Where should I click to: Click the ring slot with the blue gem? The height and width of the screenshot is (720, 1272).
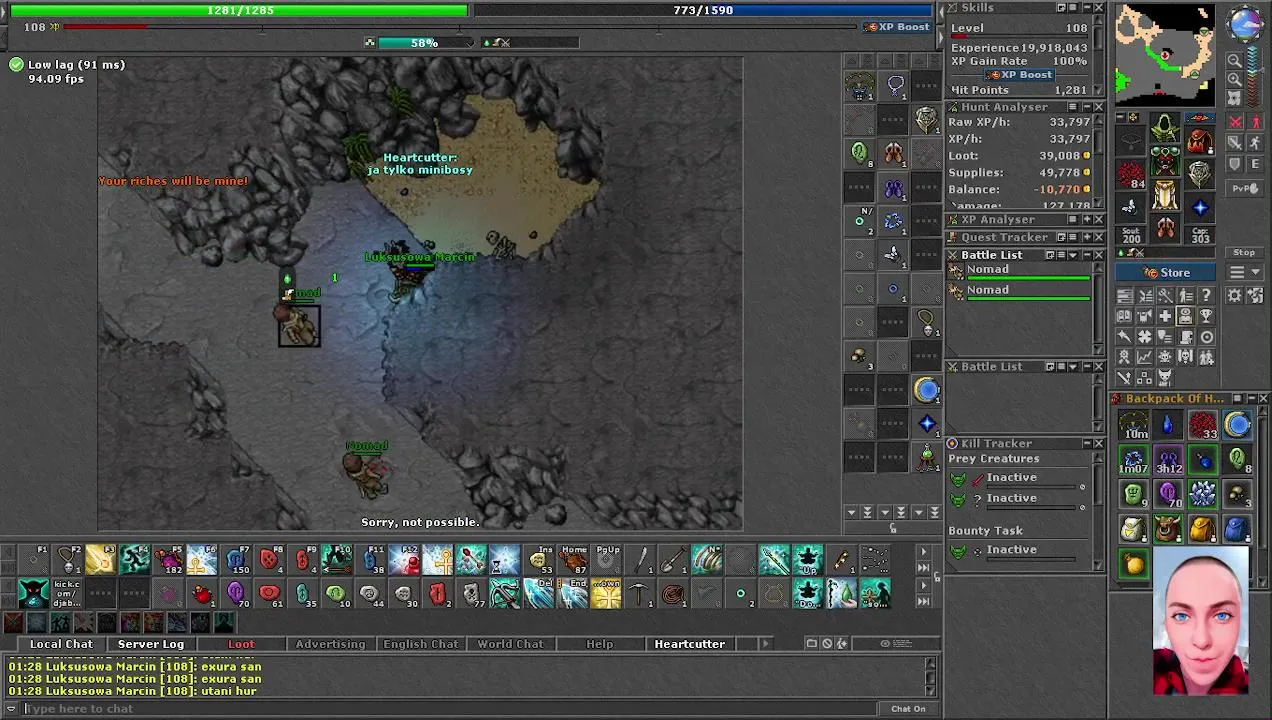point(1200,209)
